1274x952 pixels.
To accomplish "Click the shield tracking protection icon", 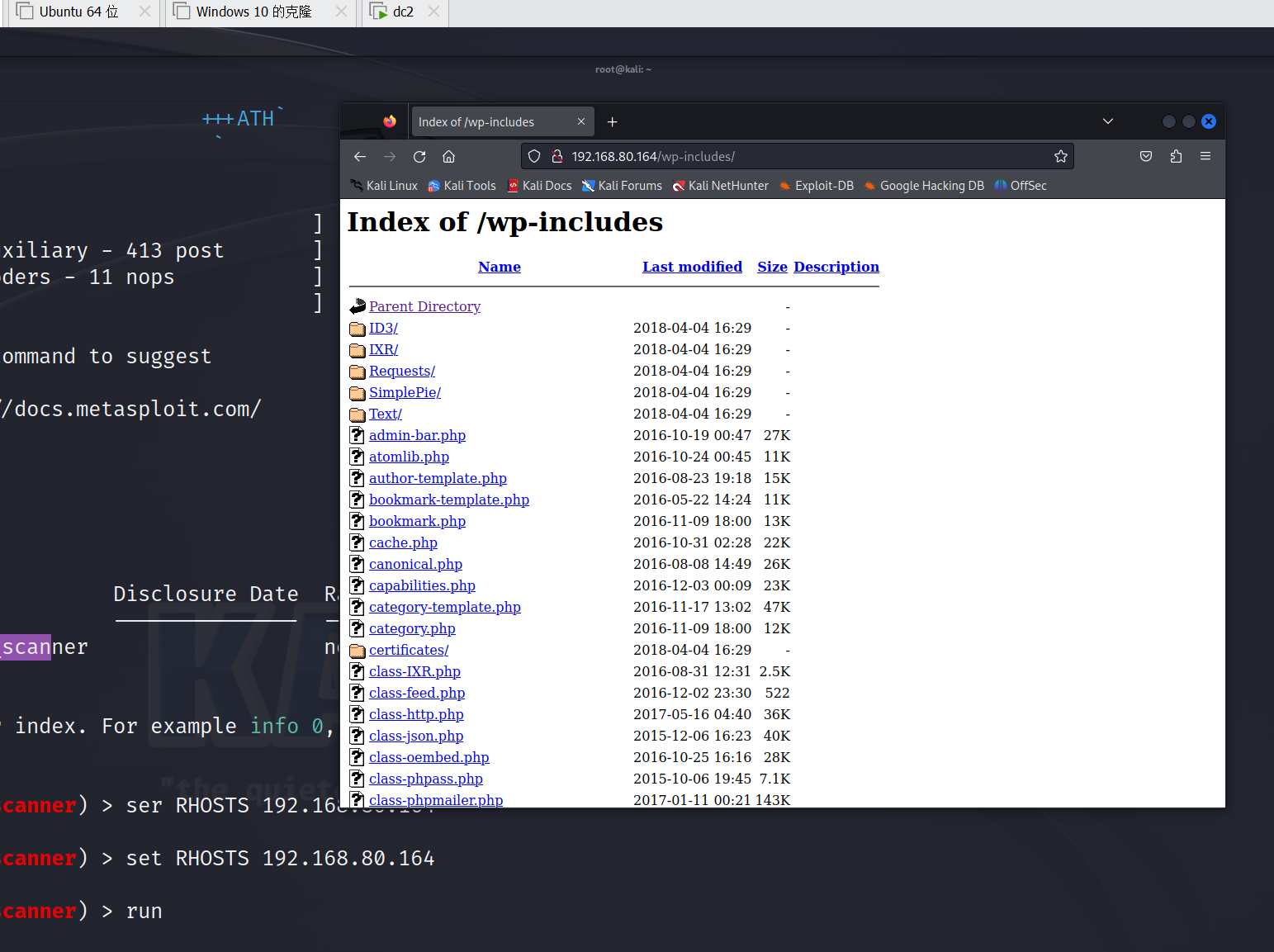I will pyautogui.click(x=534, y=157).
